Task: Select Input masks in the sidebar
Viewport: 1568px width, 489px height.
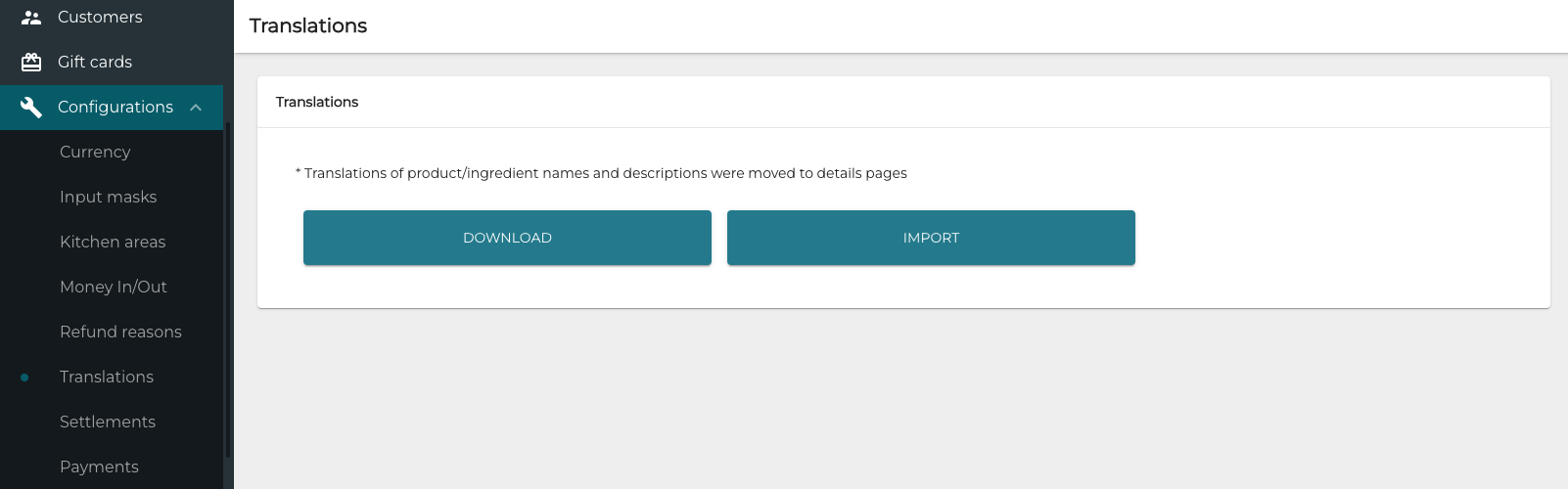Action: pyautogui.click(x=108, y=198)
